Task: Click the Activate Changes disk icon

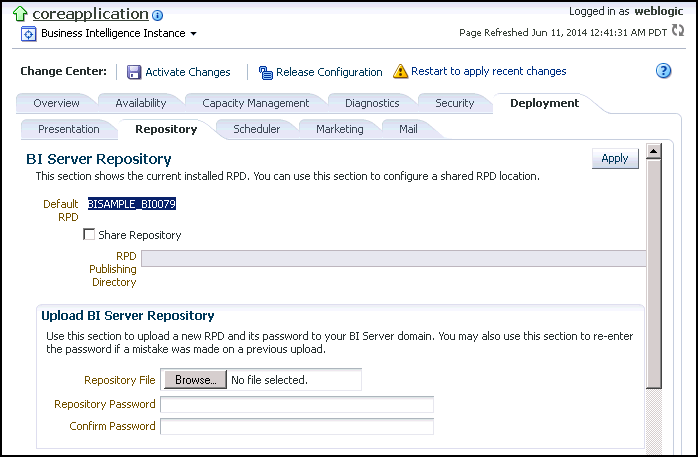Action: click(x=134, y=72)
